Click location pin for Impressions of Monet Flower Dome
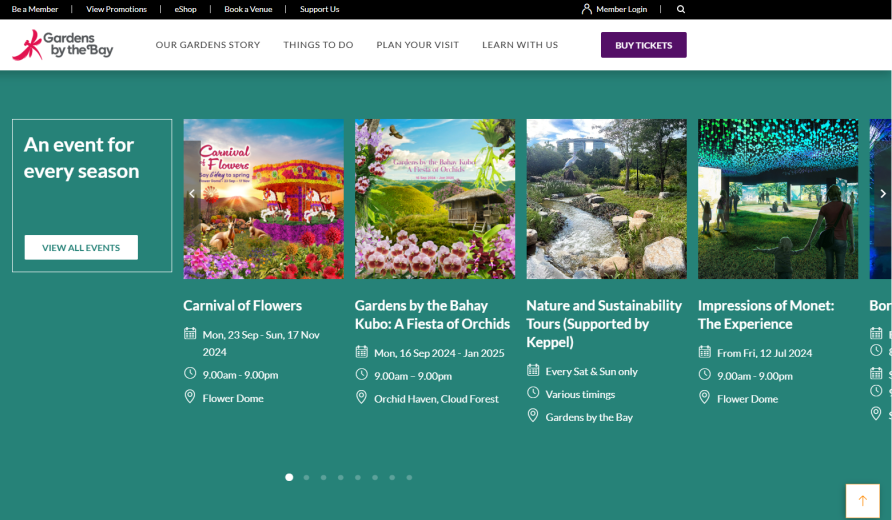 coord(705,397)
